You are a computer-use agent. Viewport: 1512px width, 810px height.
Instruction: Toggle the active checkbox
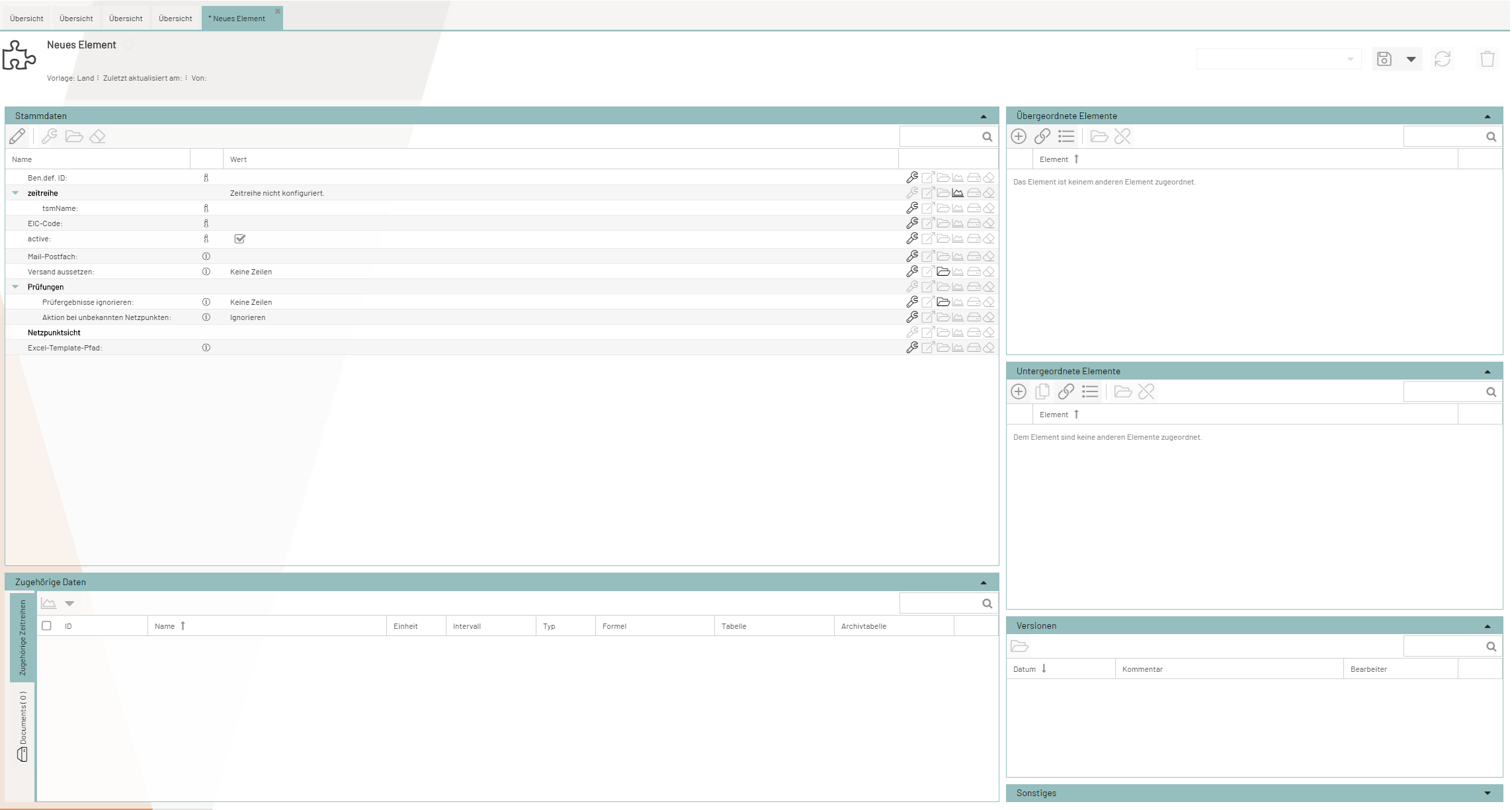pyautogui.click(x=240, y=239)
